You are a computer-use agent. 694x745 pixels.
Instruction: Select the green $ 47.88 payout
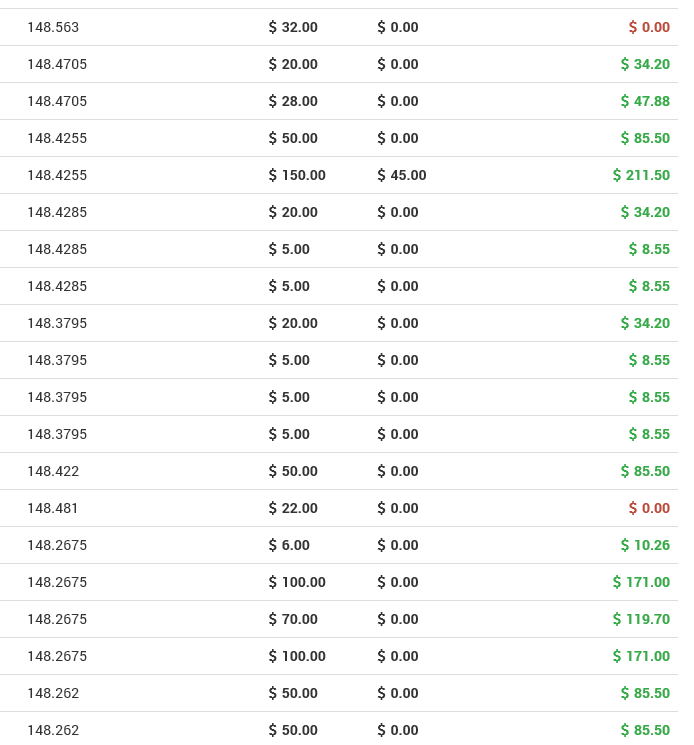[645, 101]
